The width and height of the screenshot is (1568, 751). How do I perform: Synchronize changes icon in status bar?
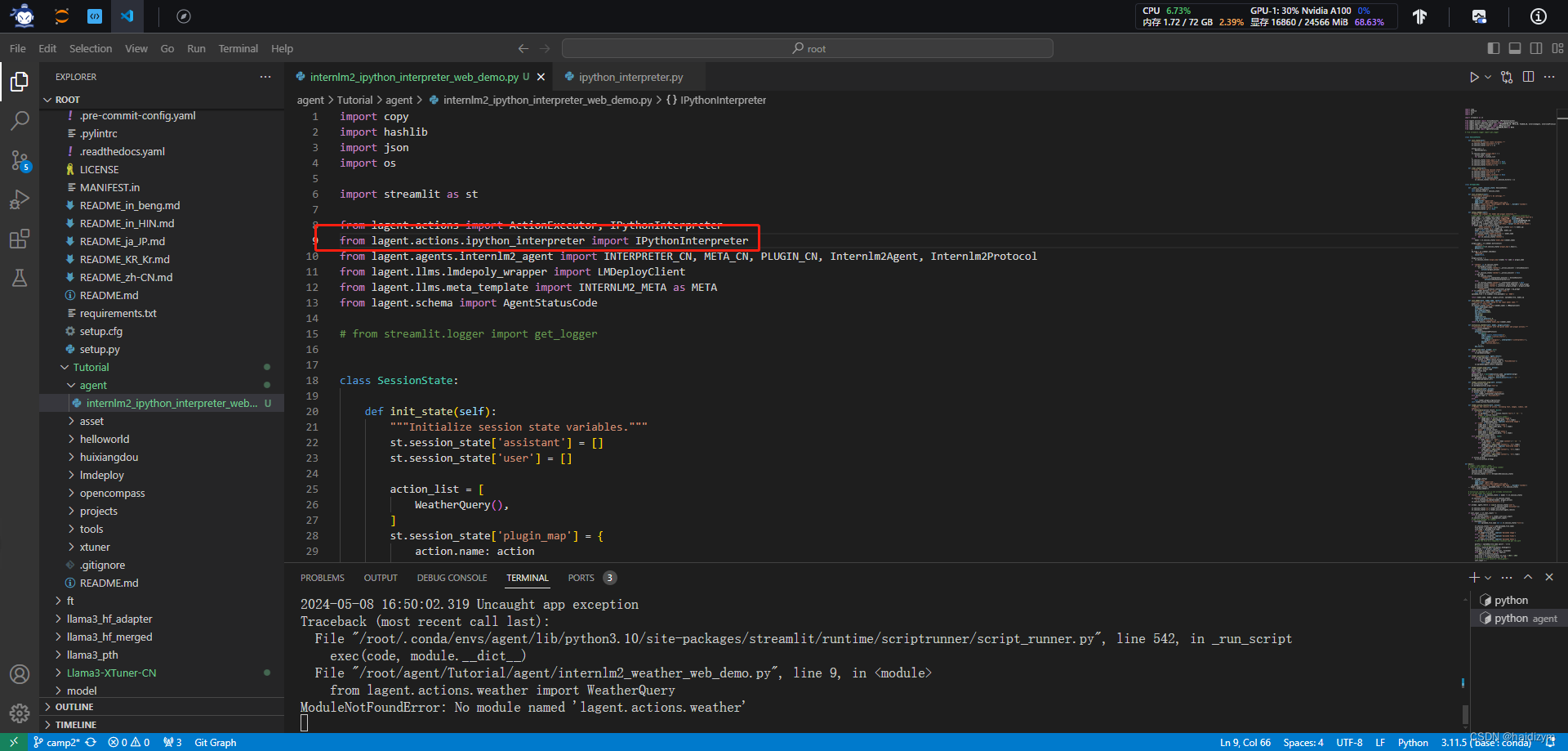(91, 742)
